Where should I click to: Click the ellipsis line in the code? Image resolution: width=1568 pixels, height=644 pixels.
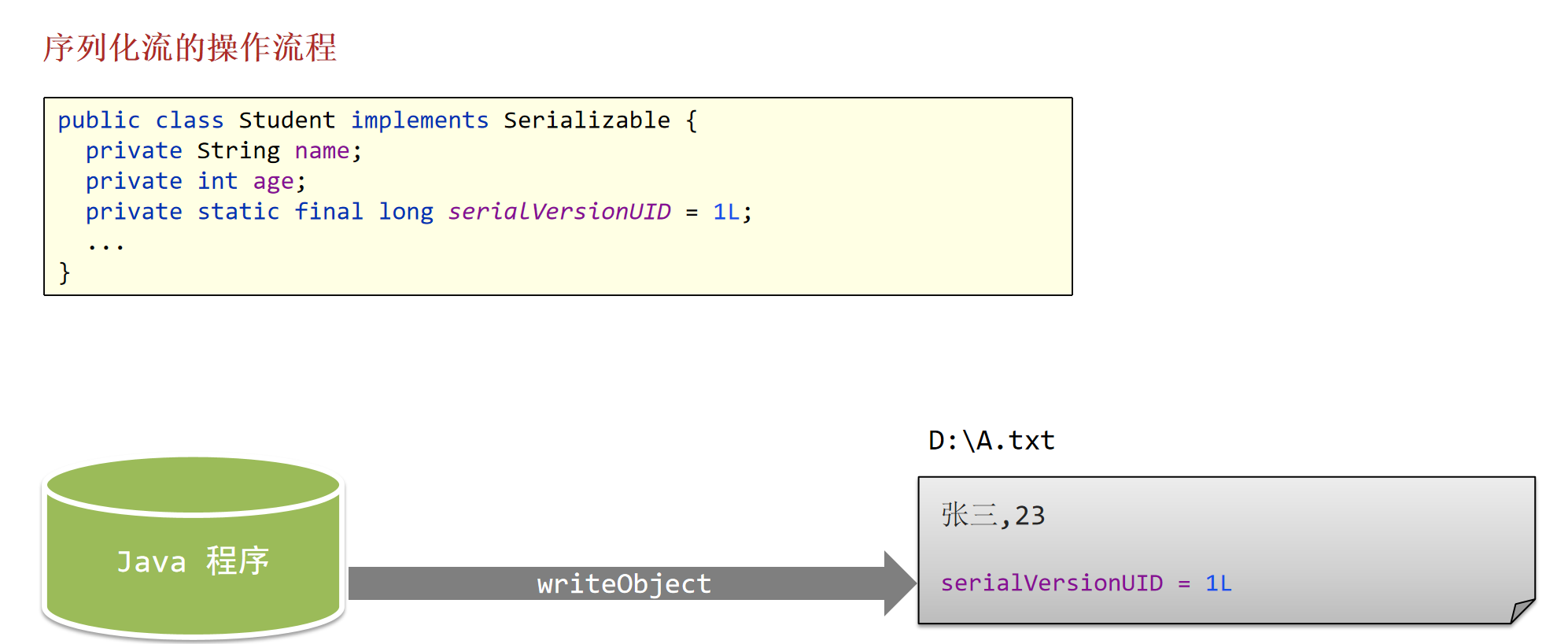105,246
